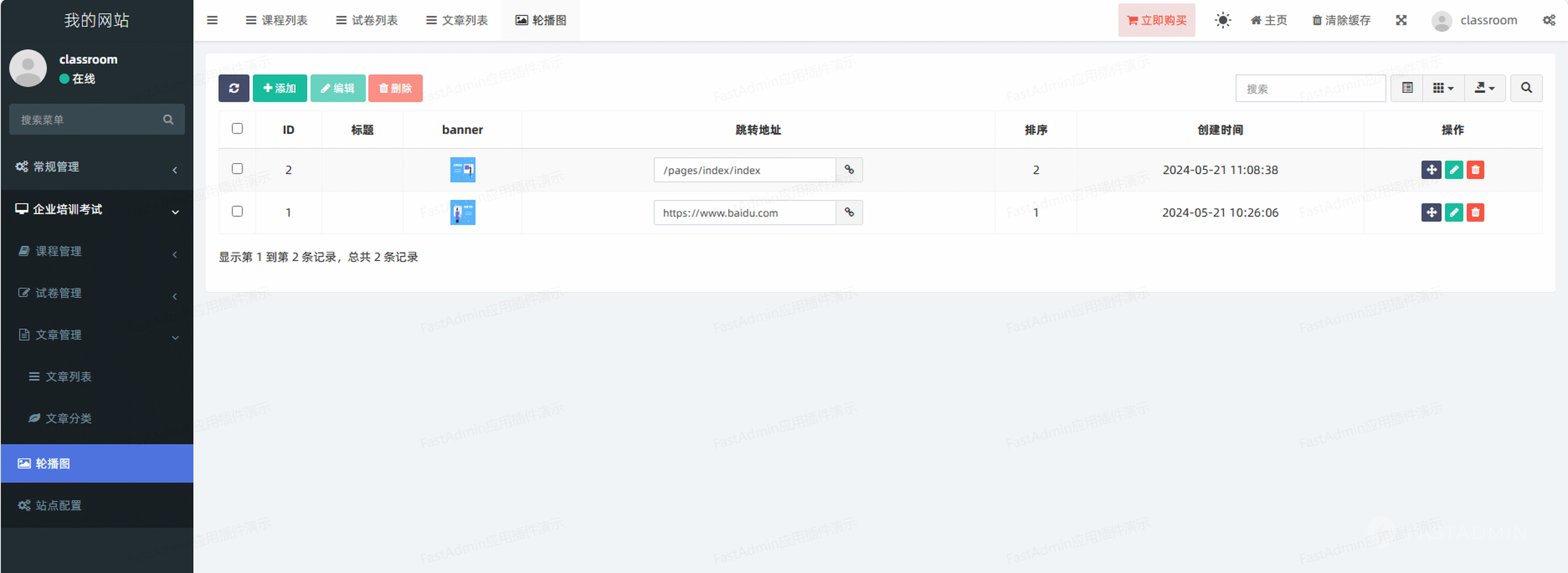Click the banner thumbnail in row ID 2
The width and height of the screenshot is (1568, 573).
463,170
